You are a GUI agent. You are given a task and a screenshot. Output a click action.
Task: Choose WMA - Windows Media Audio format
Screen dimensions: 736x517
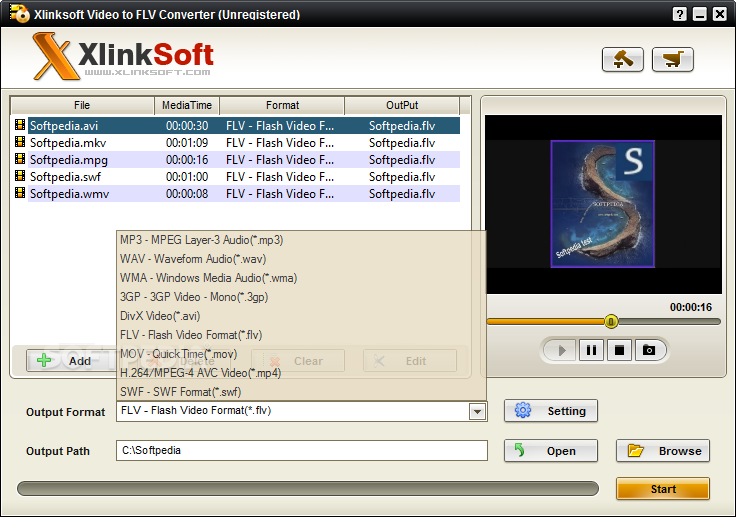(301, 278)
